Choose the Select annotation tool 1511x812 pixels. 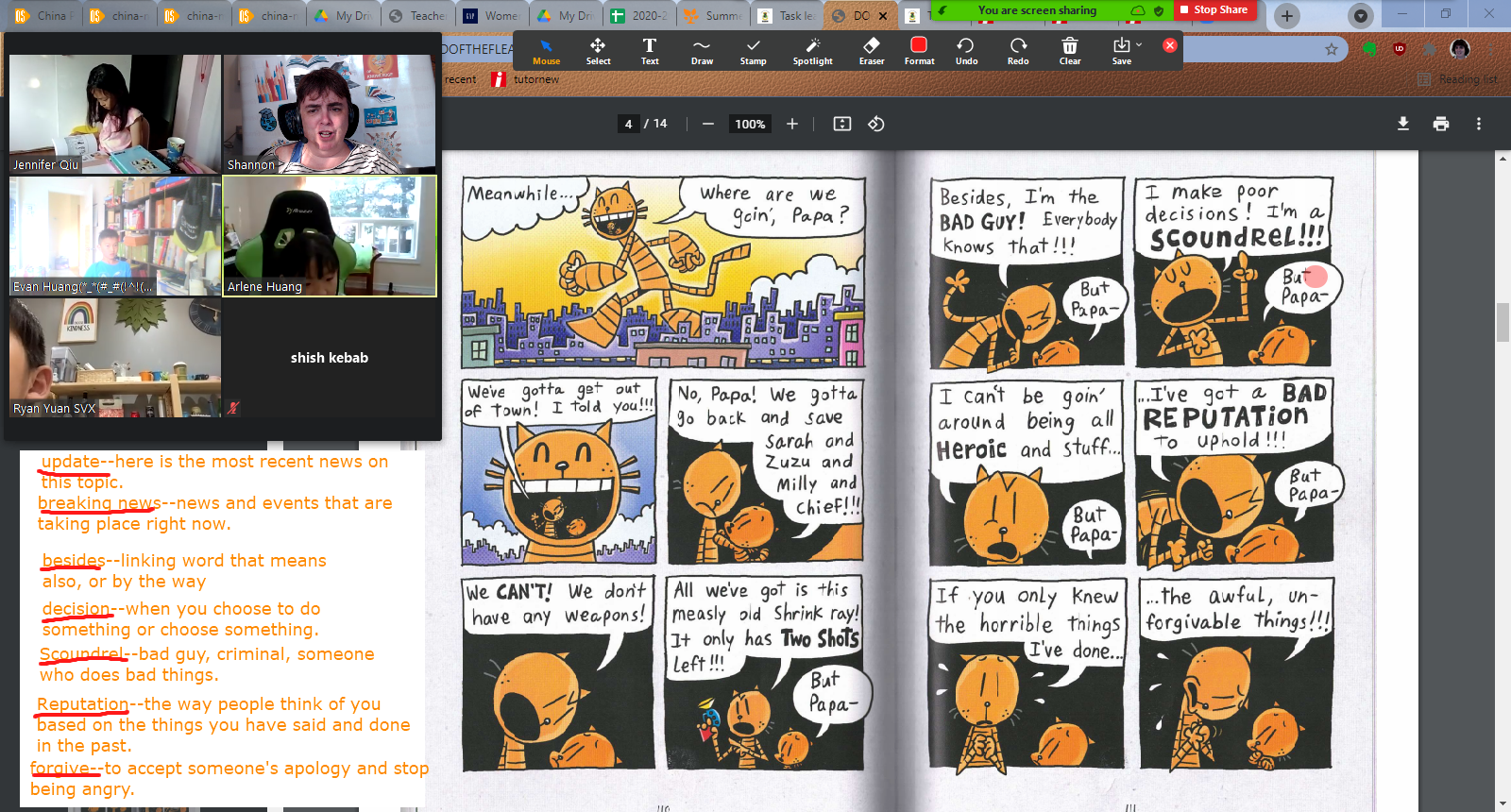pos(598,51)
